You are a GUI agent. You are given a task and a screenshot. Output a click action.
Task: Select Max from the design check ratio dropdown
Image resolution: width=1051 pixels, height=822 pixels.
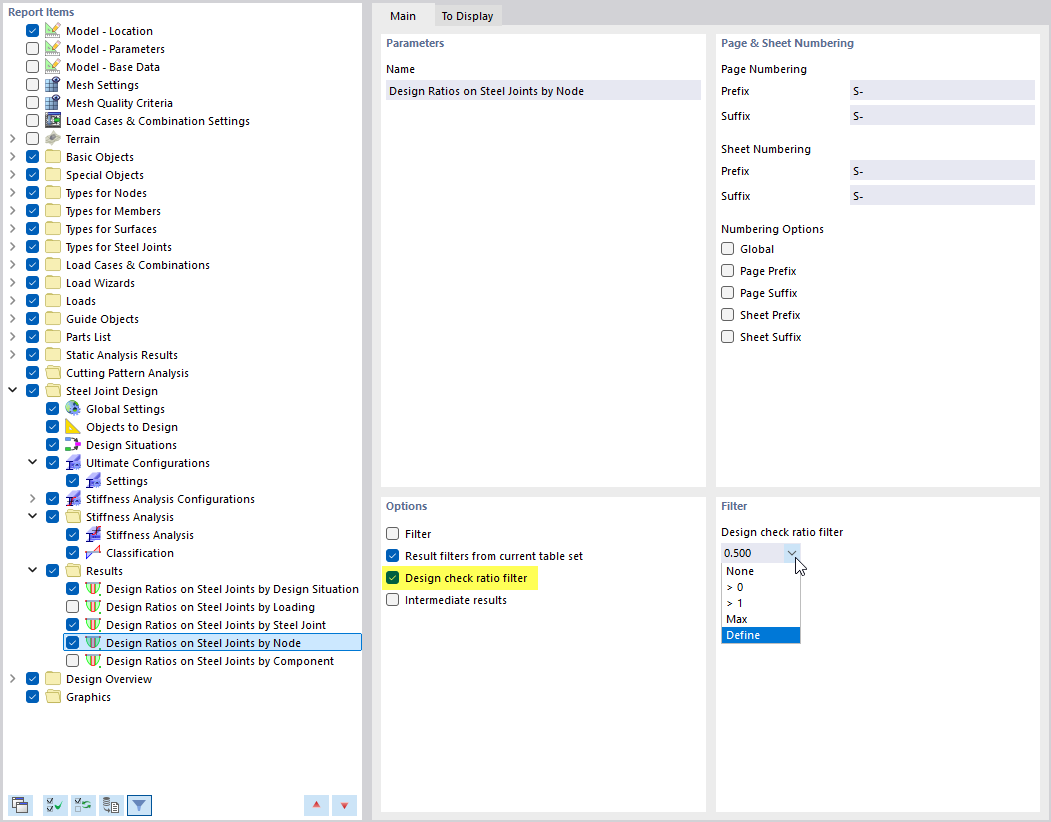(737, 619)
